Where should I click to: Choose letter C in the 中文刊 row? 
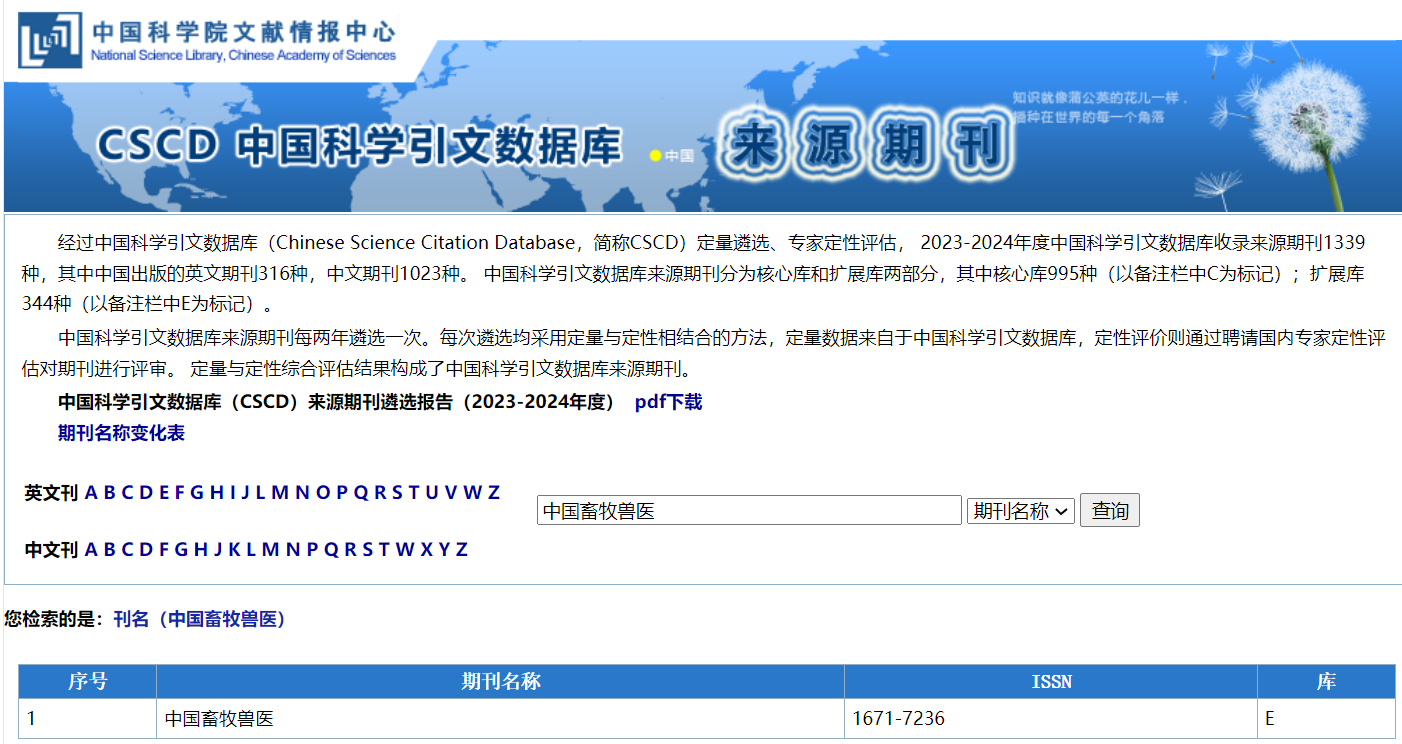click(127, 550)
